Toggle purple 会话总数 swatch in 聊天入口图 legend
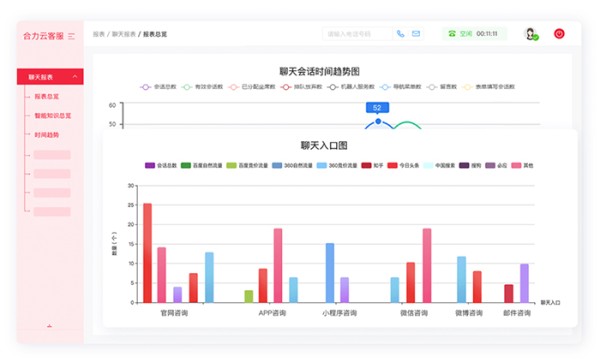Viewport: 600px width, 362px height. [x=150, y=165]
